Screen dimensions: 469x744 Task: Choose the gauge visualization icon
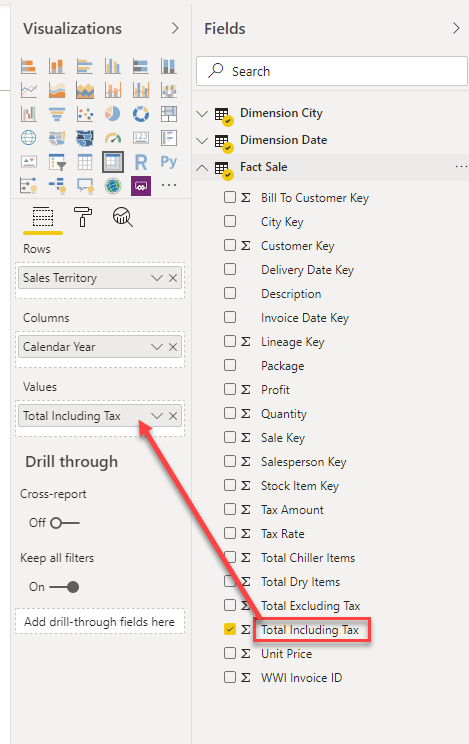[113, 138]
